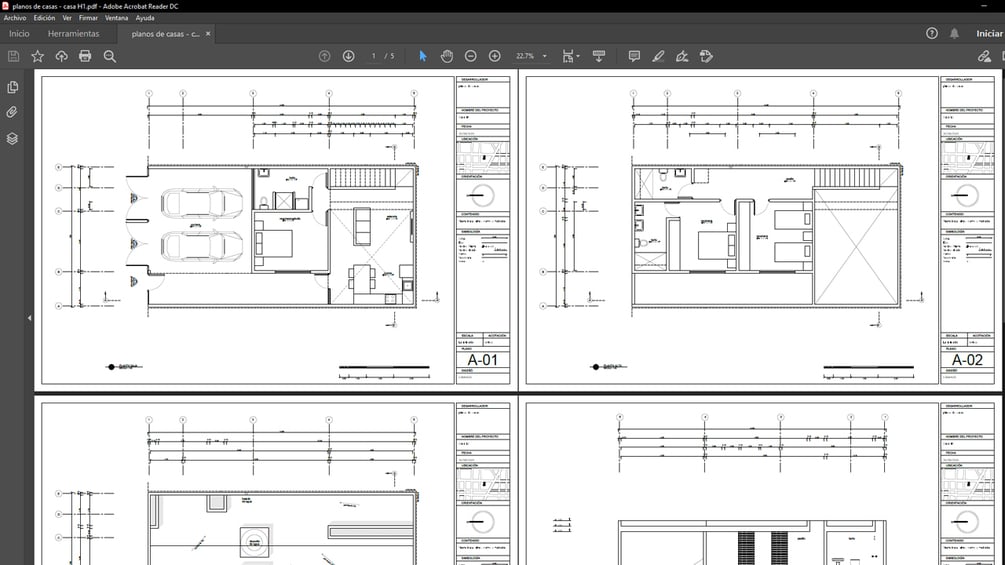Edit the current page number field
This screenshot has width=1005, height=565.
(374, 56)
